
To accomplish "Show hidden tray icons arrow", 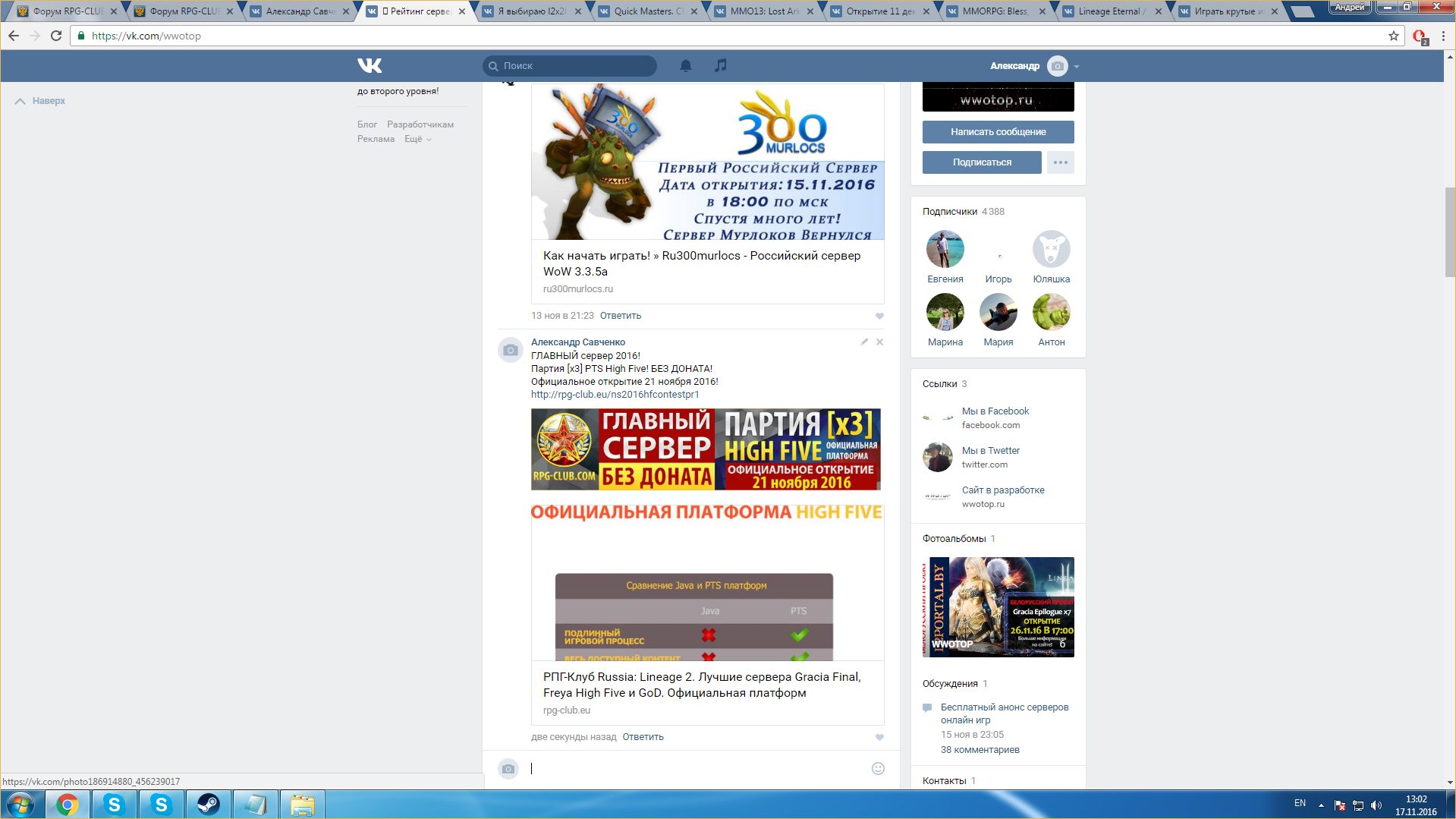I will 1321,805.
